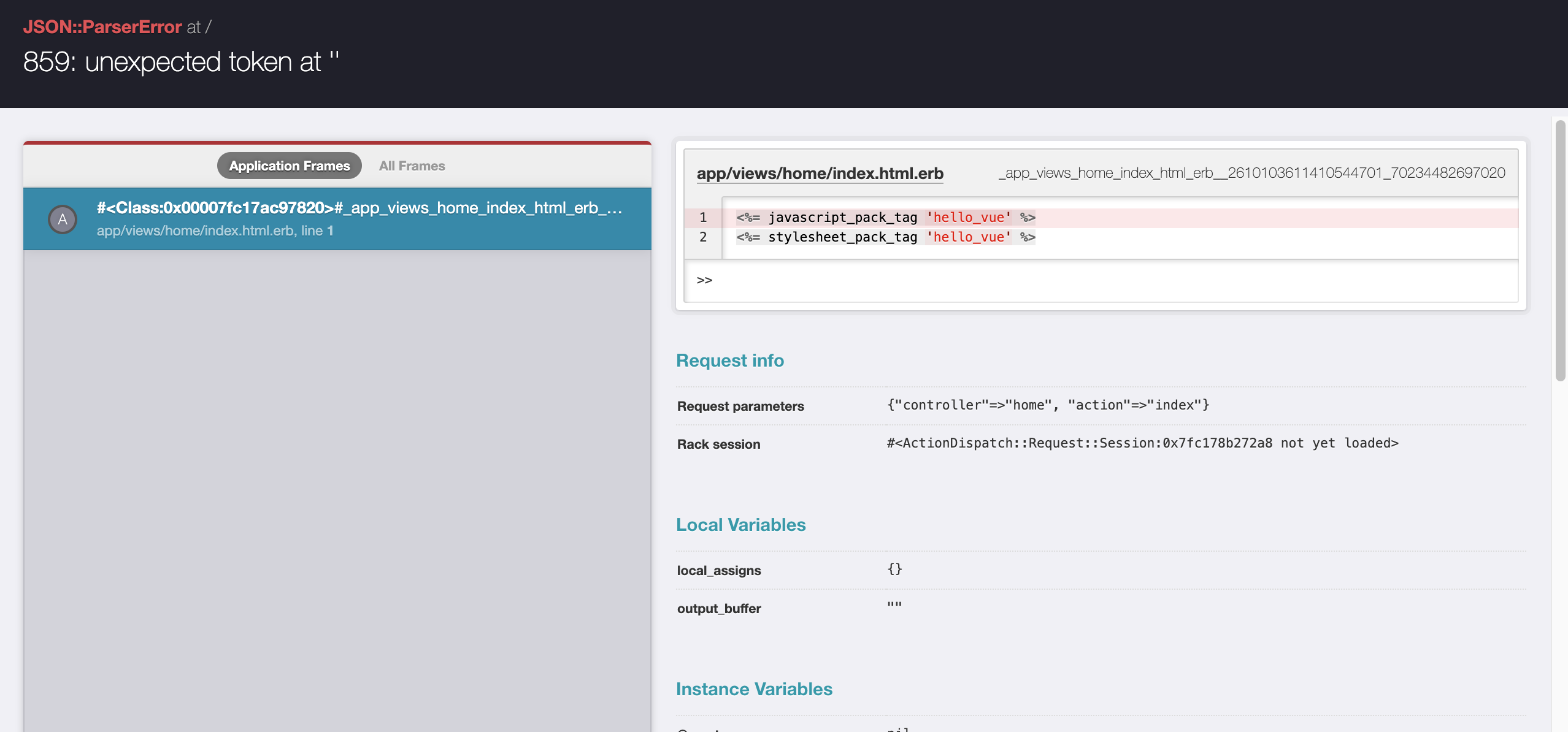Image resolution: width=1568 pixels, height=732 pixels.
Task: Click the Request parameters label
Action: click(x=740, y=406)
